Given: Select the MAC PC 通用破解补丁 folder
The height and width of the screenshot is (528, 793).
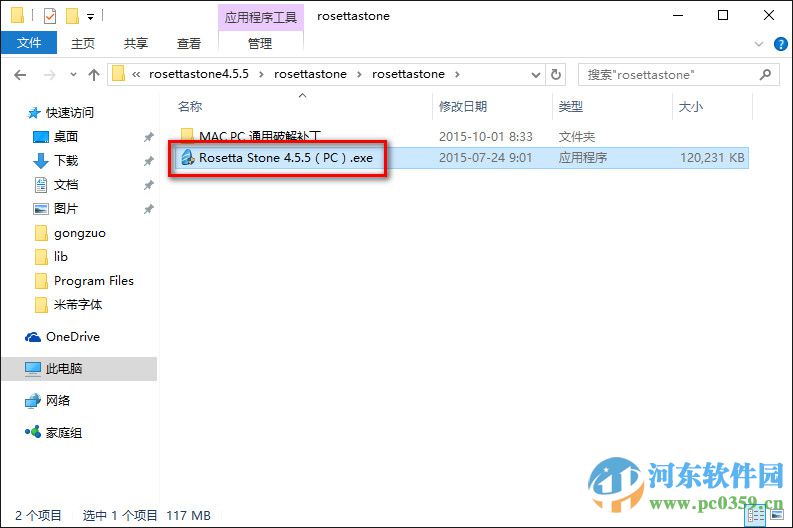Looking at the screenshot, I should pyautogui.click(x=260, y=136).
